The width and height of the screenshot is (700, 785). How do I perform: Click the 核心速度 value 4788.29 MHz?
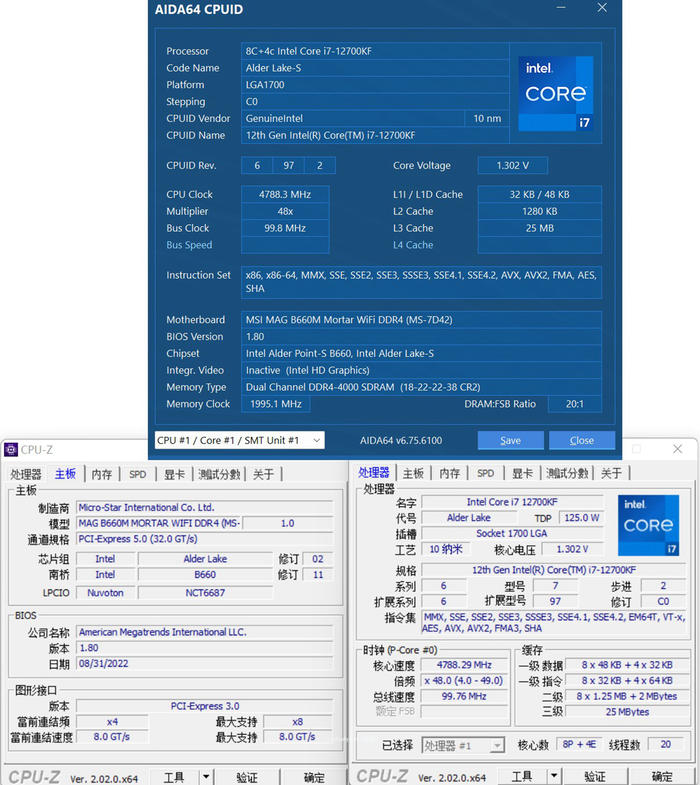pyautogui.click(x=464, y=665)
